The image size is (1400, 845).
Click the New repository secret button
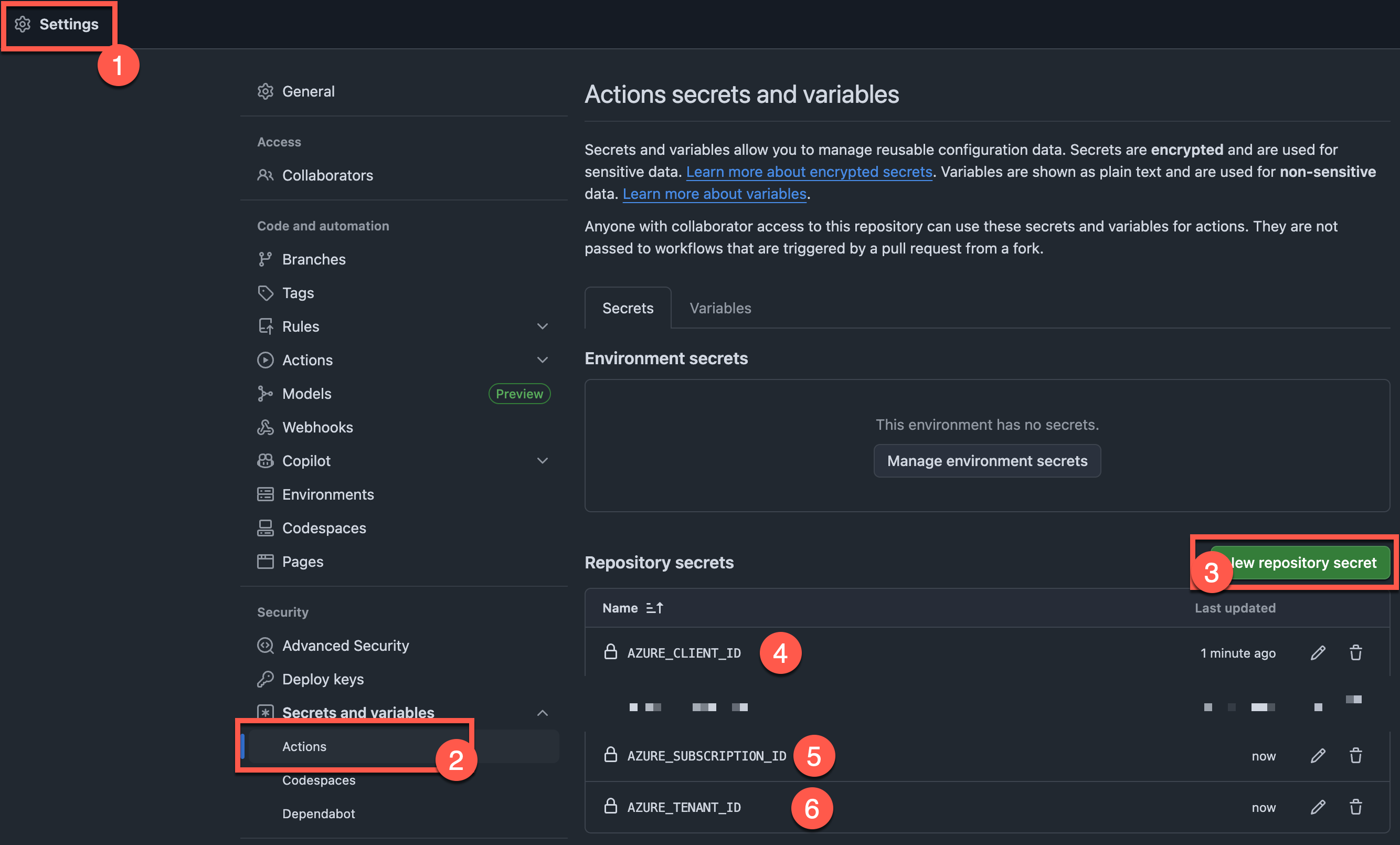pyautogui.click(x=1300, y=563)
